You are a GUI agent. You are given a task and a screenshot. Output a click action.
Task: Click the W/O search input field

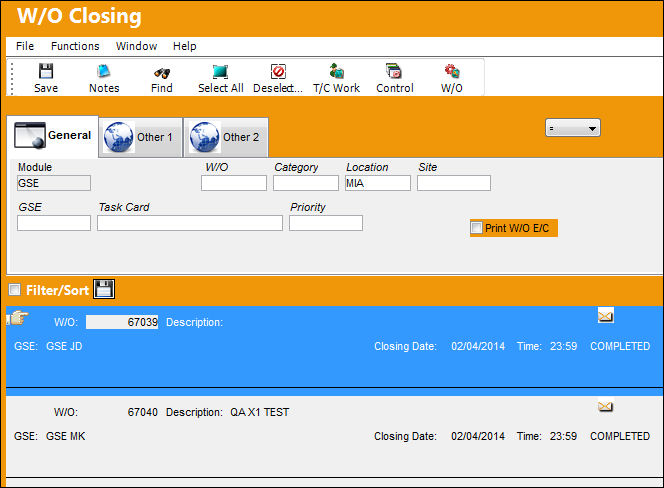click(x=234, y=183)
